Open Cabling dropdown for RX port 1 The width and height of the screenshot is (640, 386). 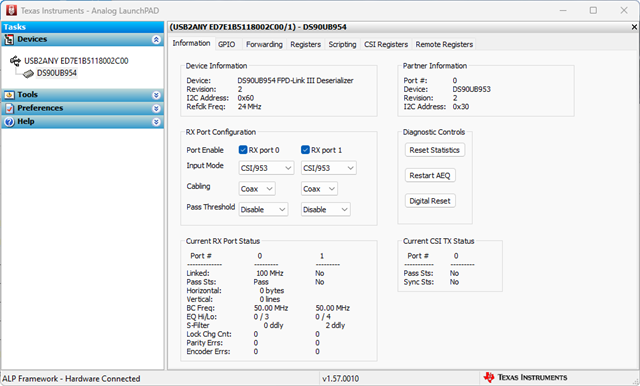coord(319,189)
